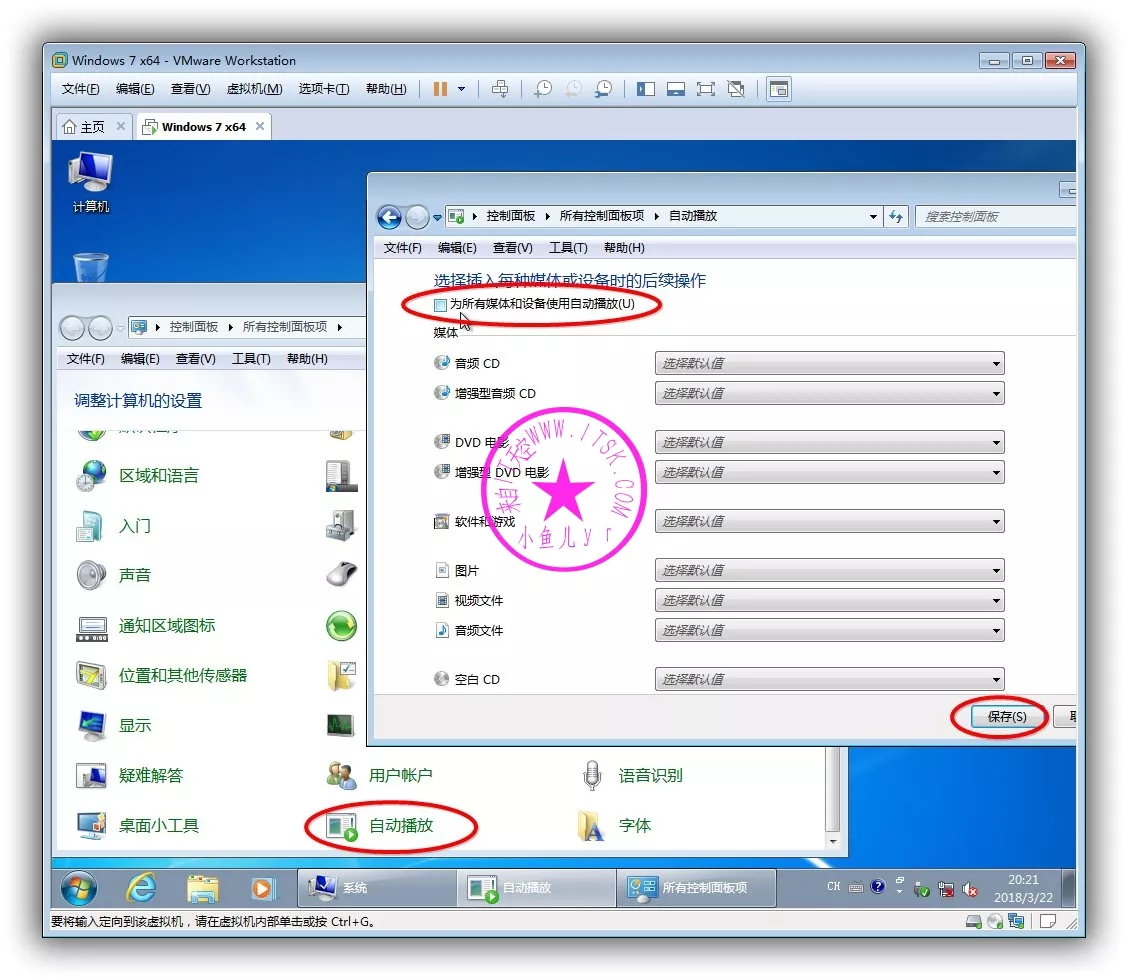The width and height of the screenshot is (1128, 980).
Task: Open Internet Explorer from the guest taskbar
Action: click(x=141, y=887)
